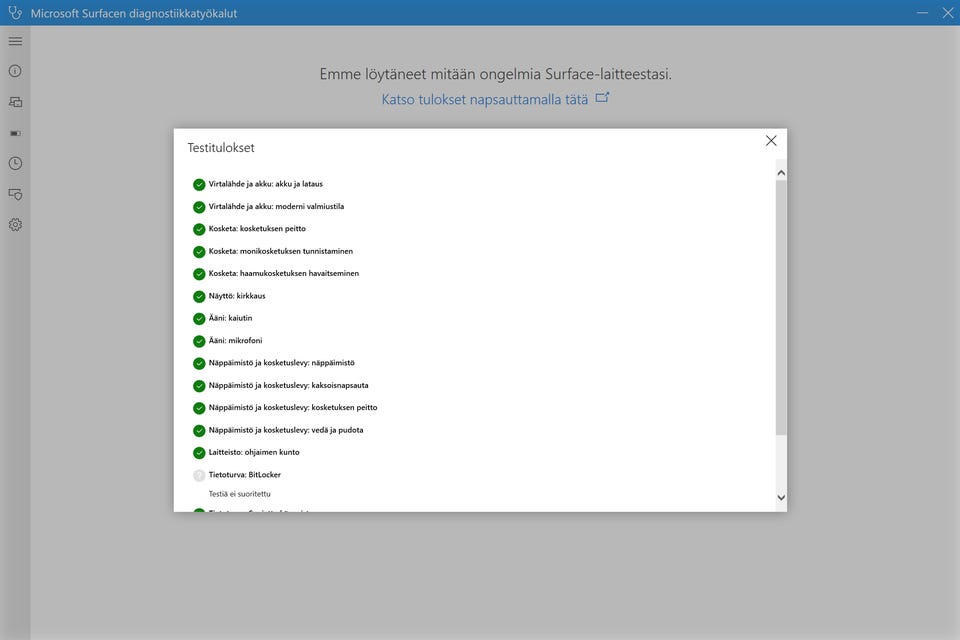Image resolution: width=960 pixels, height=640 pixels.
Task: Open the device info icon in sidebar
Action: [15, 71]
